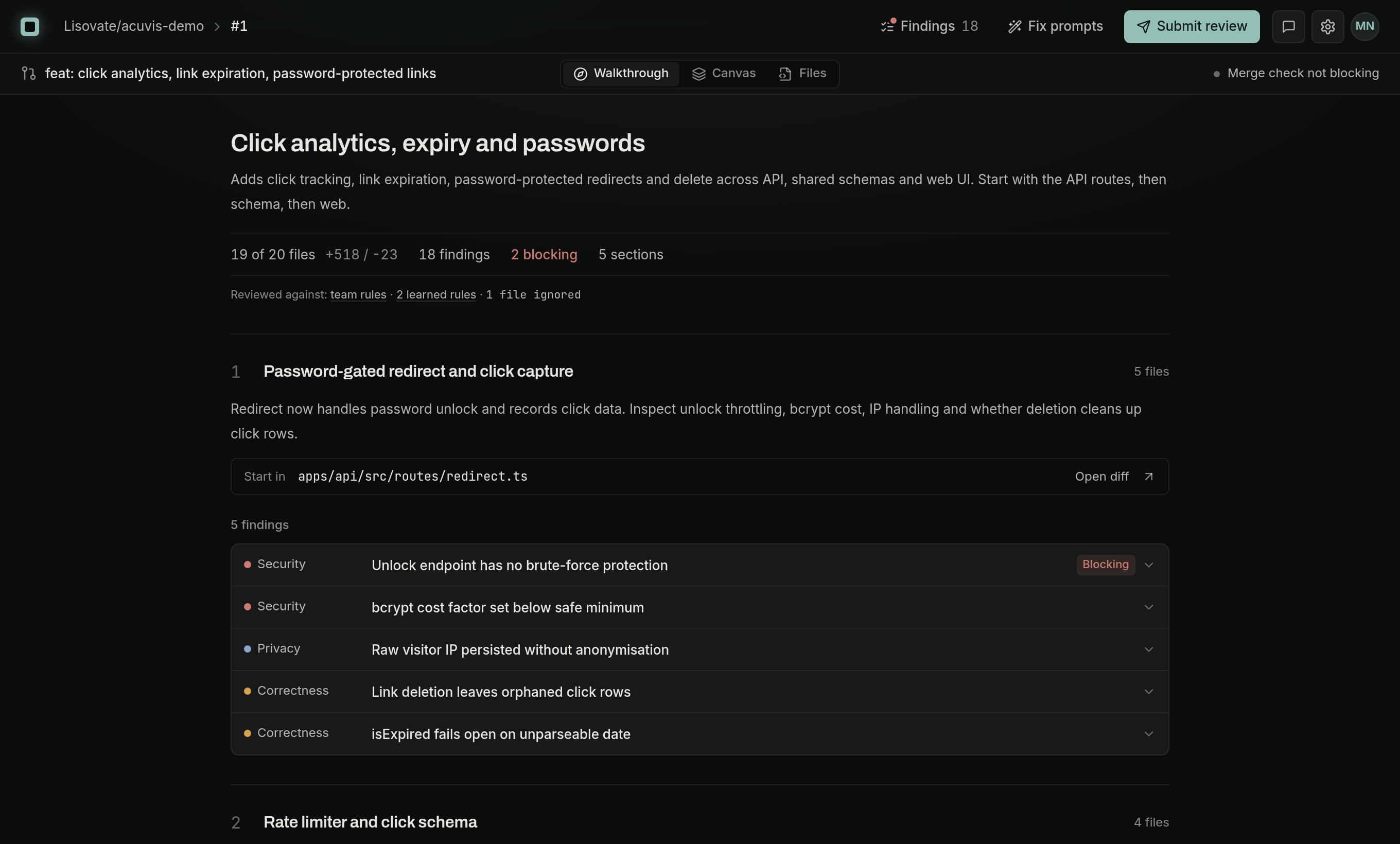
Task: Click Privacy category label
Action: pyautogui.click(x=278, y=648)
